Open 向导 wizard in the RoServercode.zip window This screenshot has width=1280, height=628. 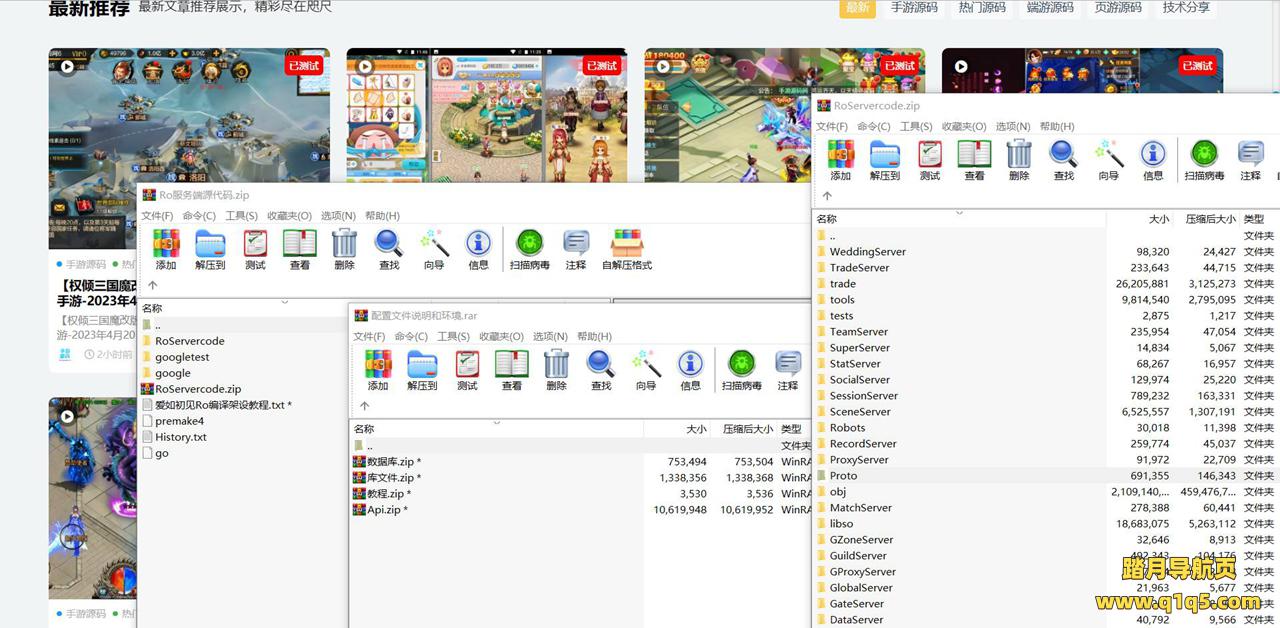click(1108, 159)
